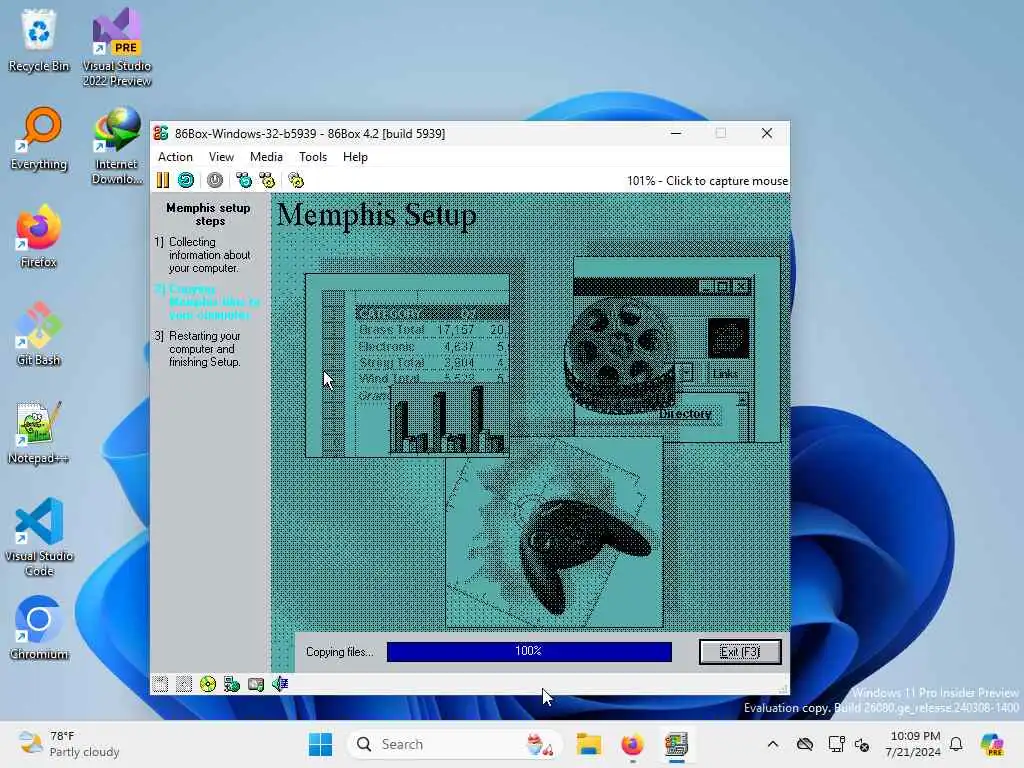This screenshot has height=768, width=1024.
Task: Open Internet Download Manager desktop icon
Action: (x=117, y=146)
